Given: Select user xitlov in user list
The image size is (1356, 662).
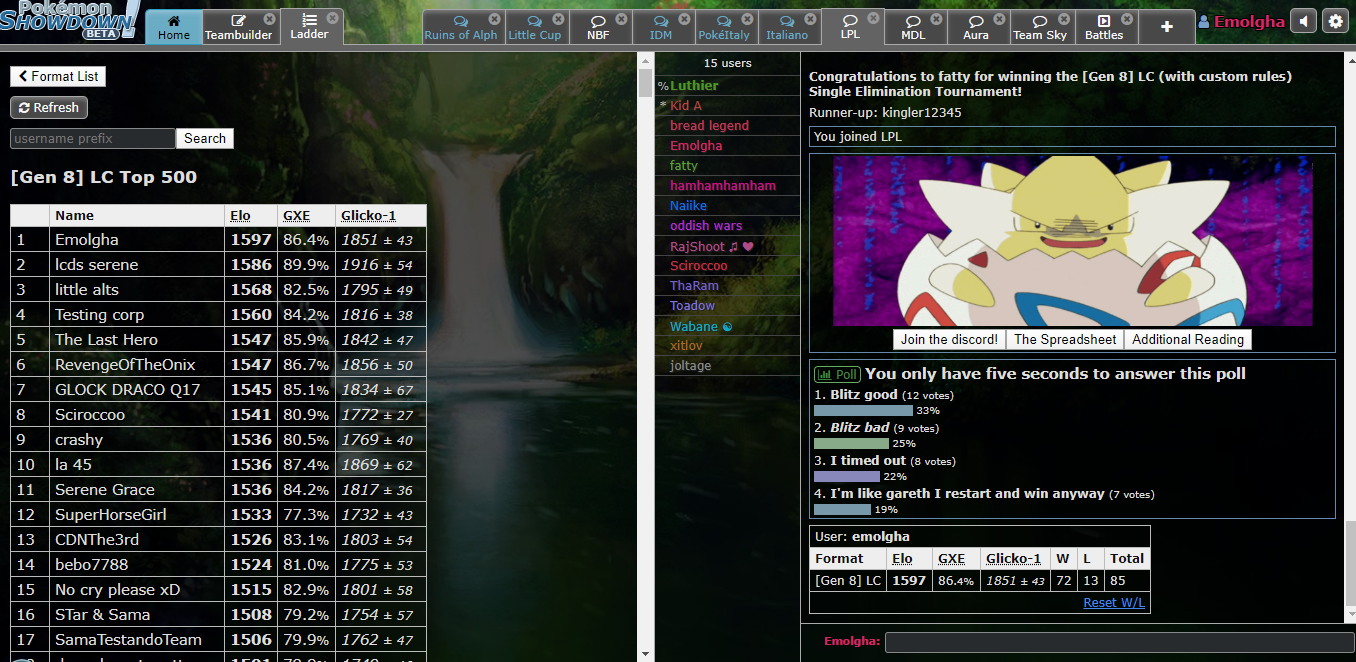Looking at the screenshot, I should pyautogui.click(x=728, y=345).
